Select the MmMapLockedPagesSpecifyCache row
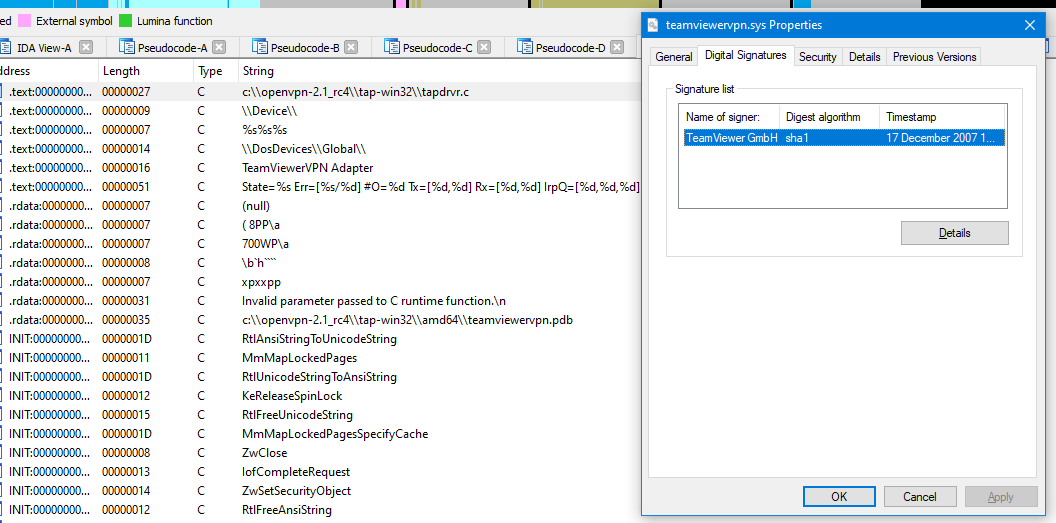This screenshot has height=523, width=1056. coord(320,433)
